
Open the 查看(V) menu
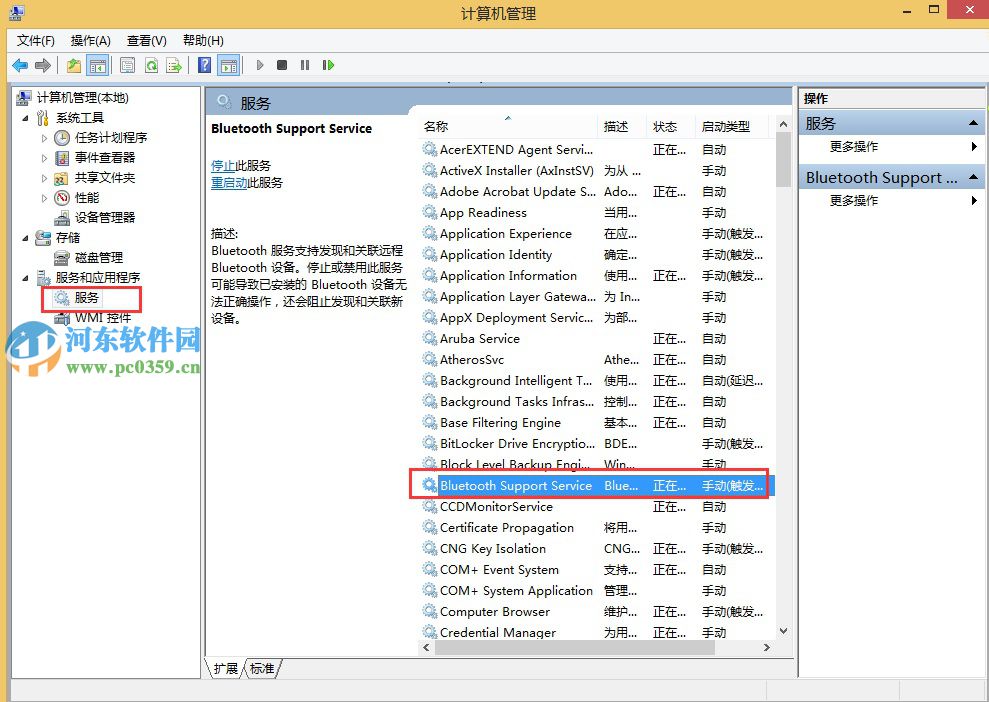pos(146,40)
